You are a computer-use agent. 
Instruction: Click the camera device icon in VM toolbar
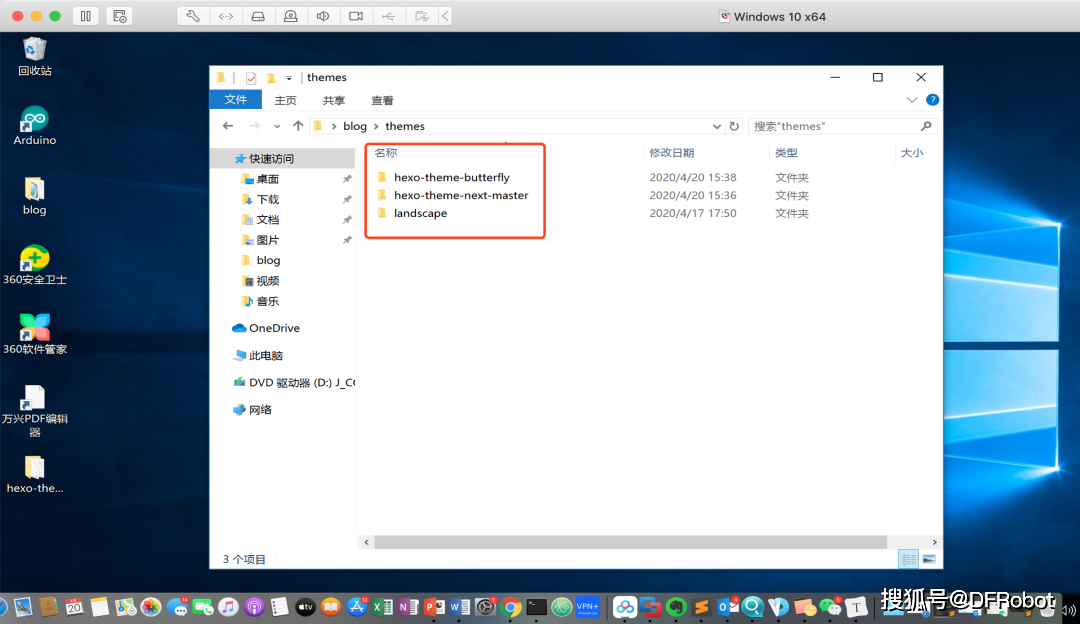pyautogui.click(x=355, y=16)
